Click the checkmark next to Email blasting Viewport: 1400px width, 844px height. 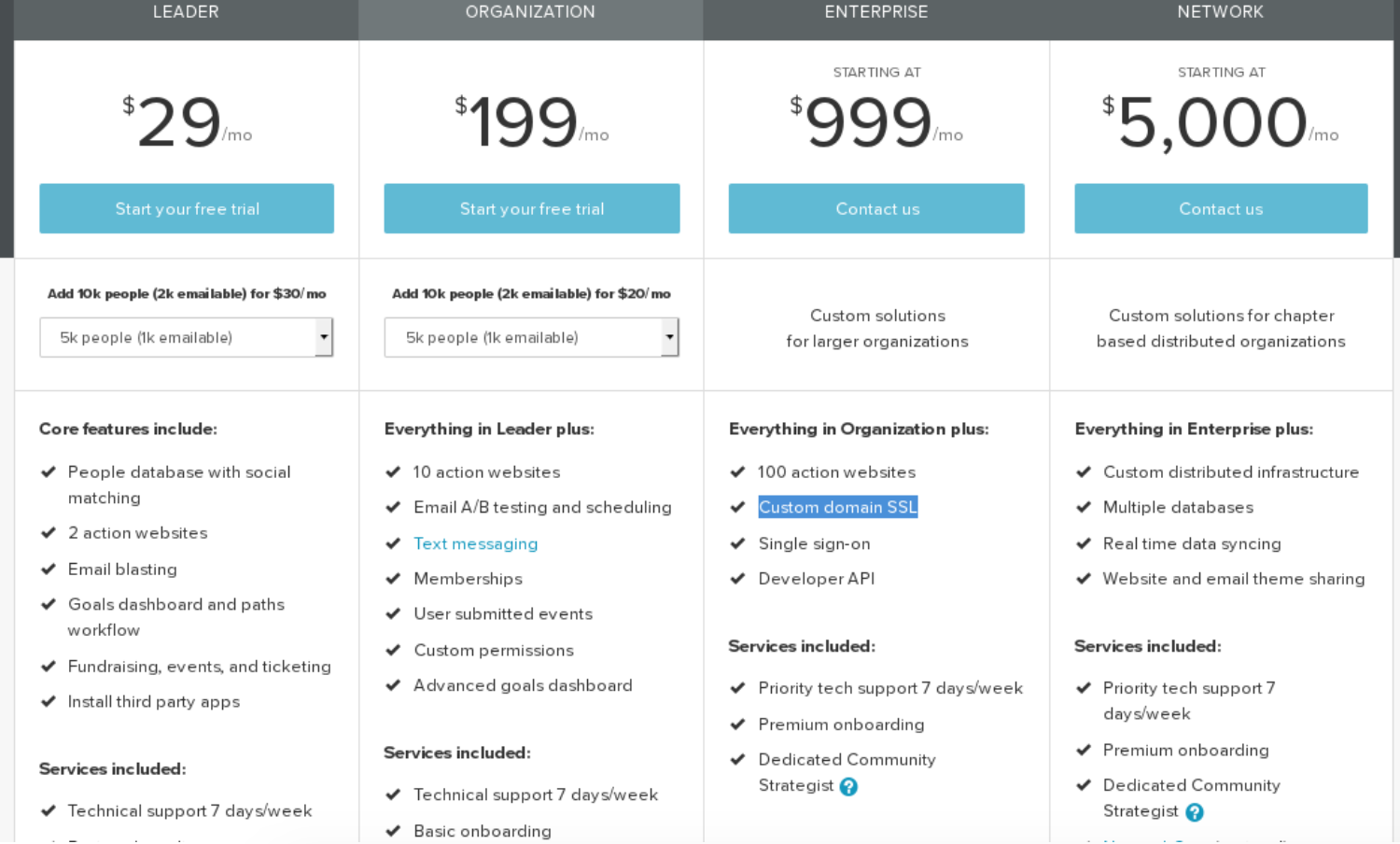49,569
